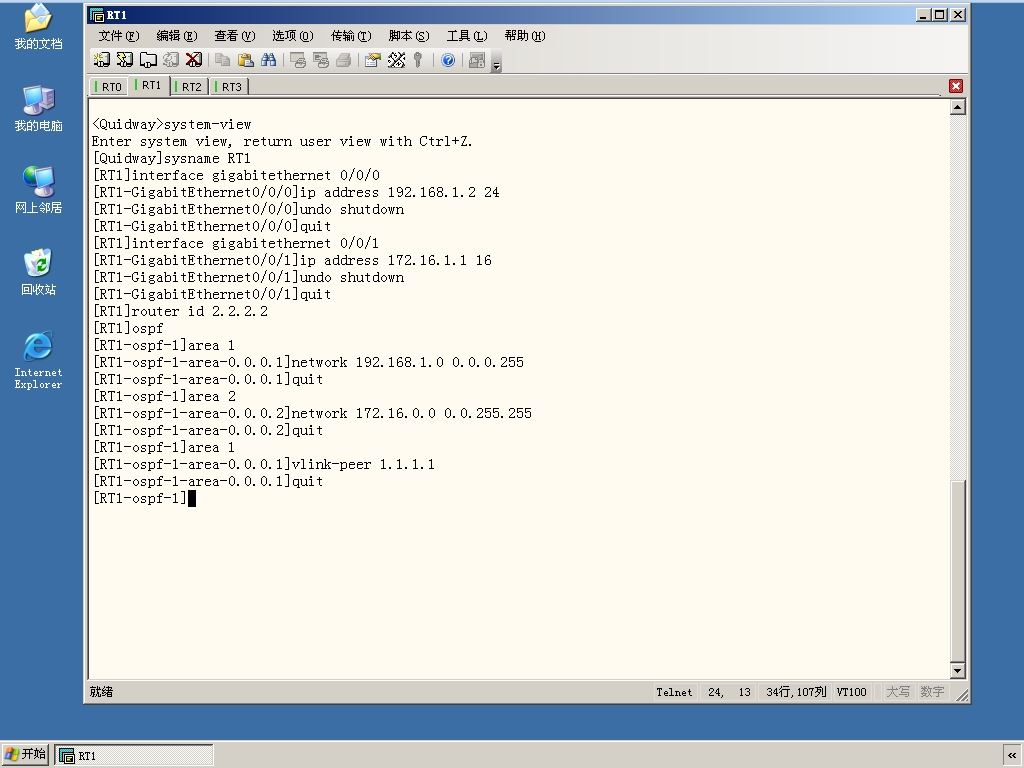
Task: Click the greyed Reconnect toolbar icon
Action: [x=171, y=60]
